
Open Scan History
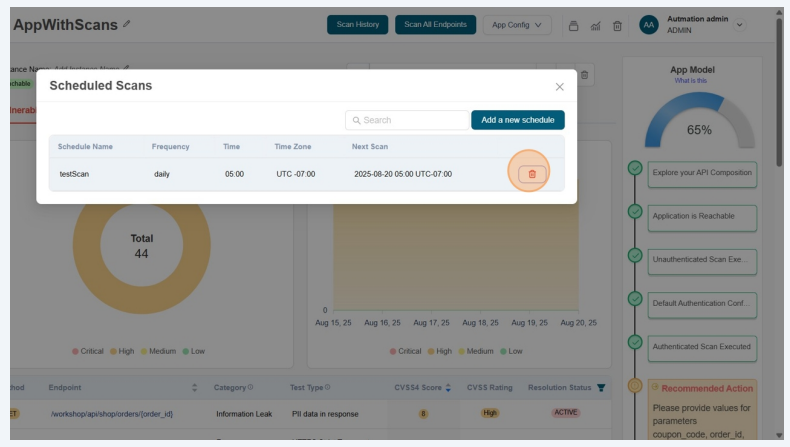coord(357,25)
